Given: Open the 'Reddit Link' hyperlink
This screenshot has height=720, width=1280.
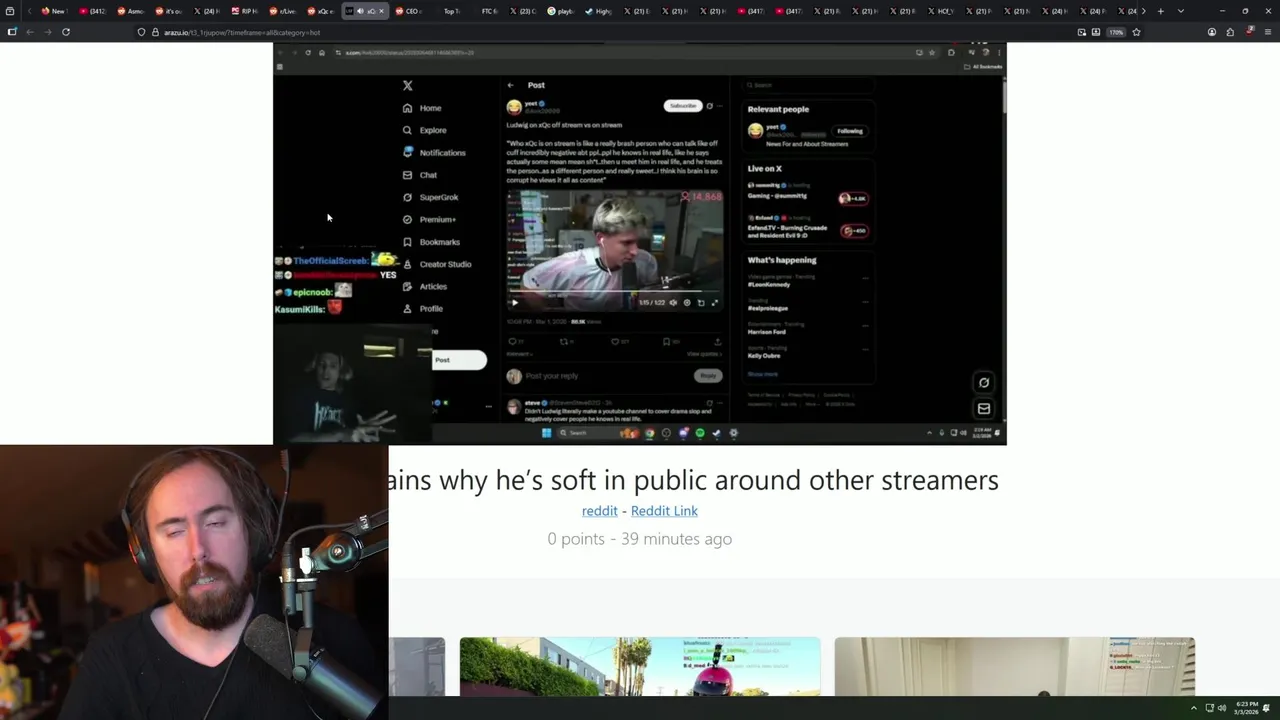Looking at the screenshot, I should [664, 511].
